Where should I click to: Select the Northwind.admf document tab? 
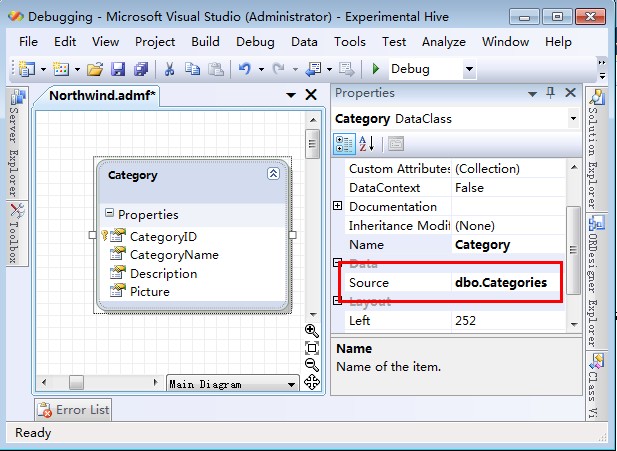click(x=102, y=95)
